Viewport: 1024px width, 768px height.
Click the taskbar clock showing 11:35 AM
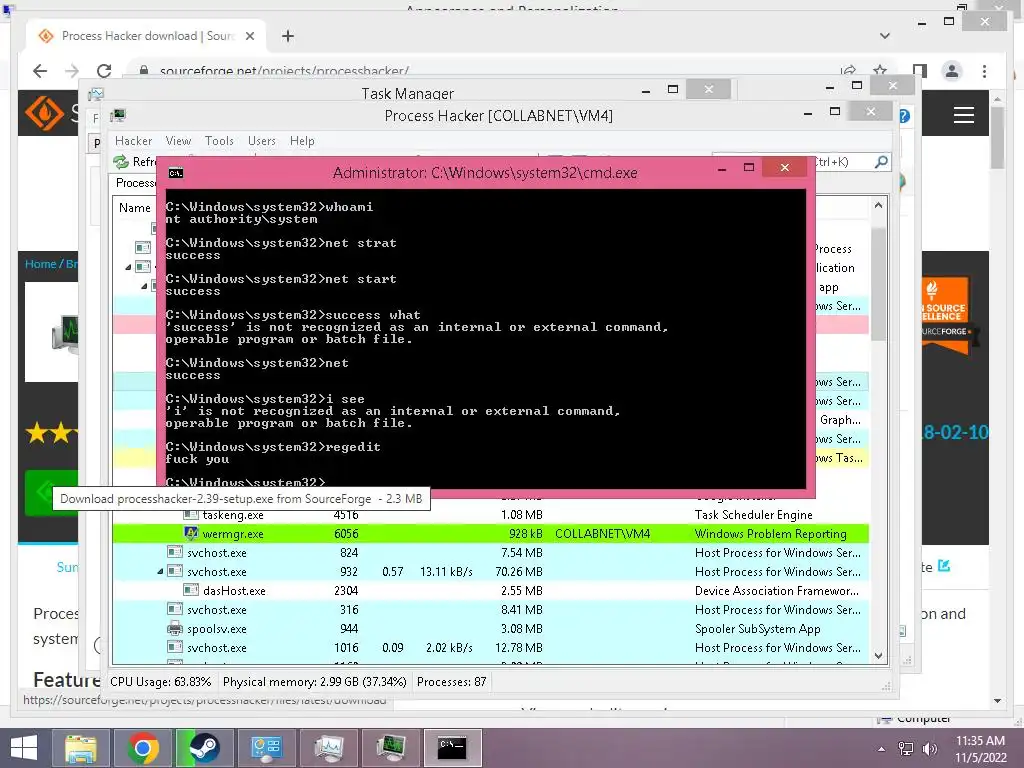[x=980, y=749]
